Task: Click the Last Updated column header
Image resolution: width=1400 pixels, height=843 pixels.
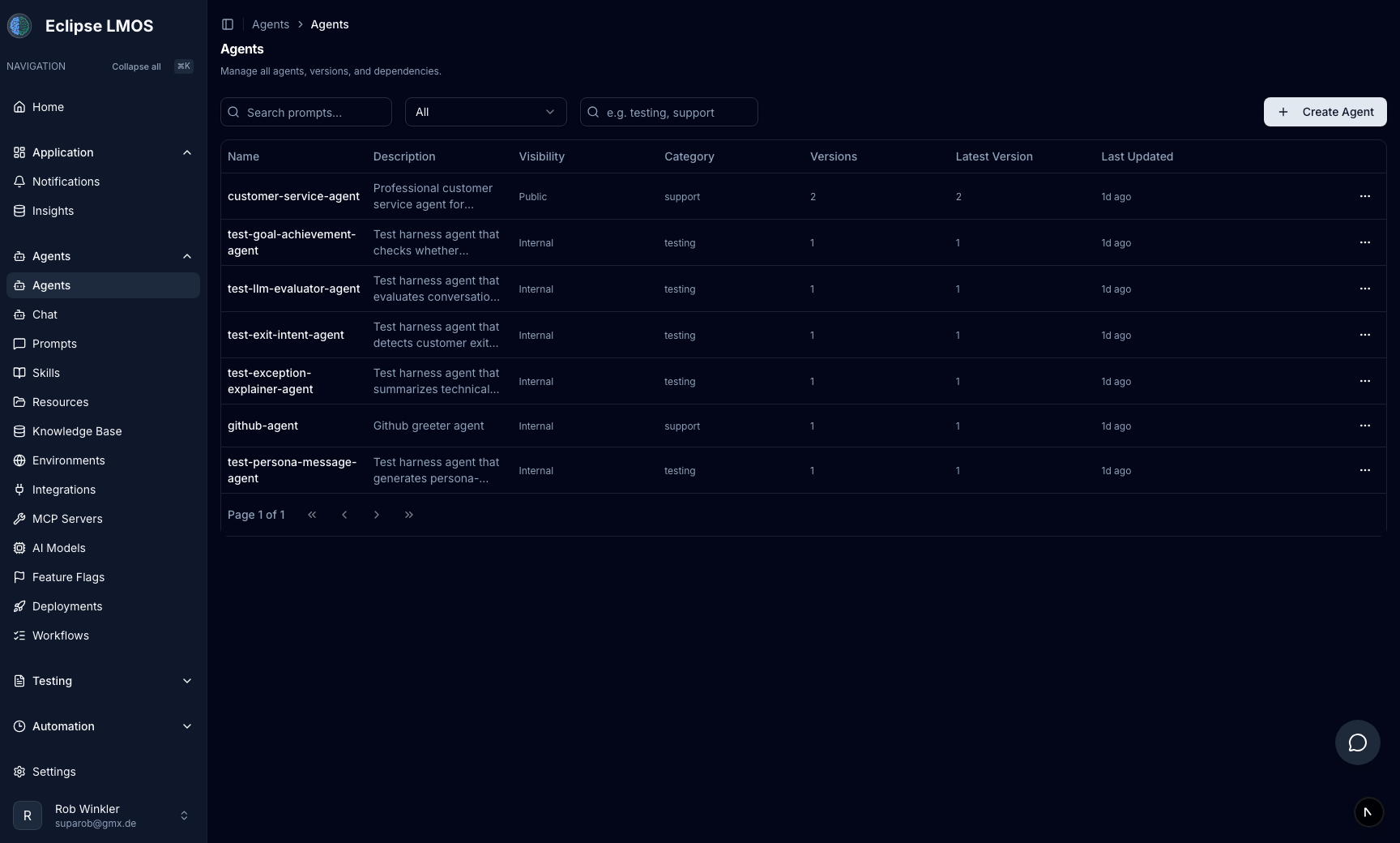Action: click(1137, 156)
